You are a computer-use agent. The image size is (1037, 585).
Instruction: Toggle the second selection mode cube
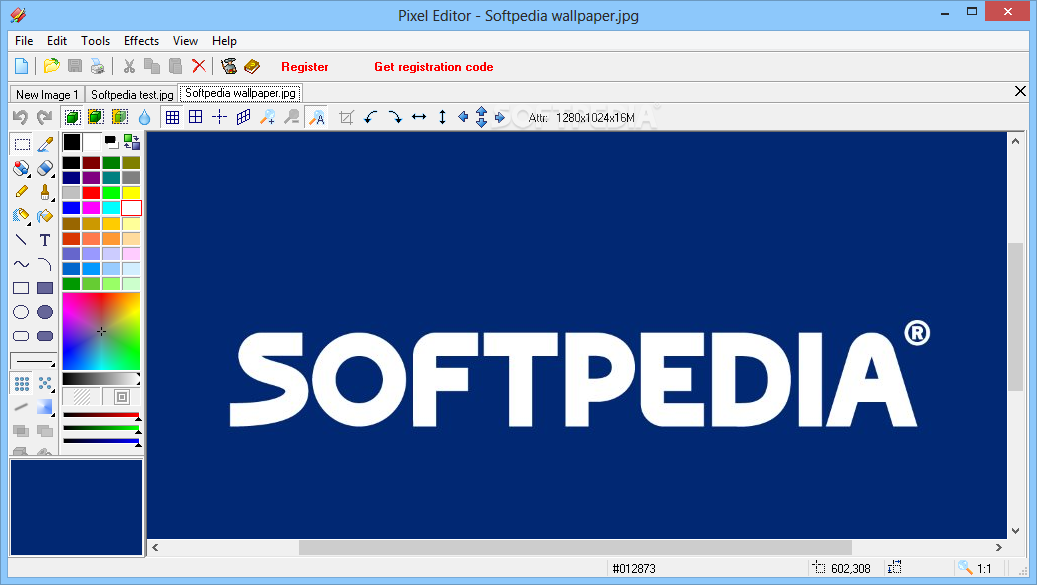96,118
